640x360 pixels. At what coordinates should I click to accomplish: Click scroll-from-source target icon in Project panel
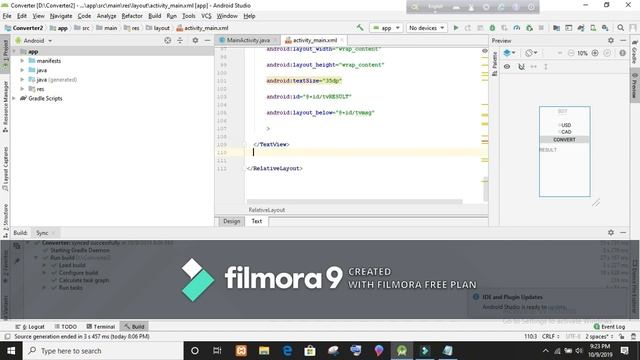point(167,40)
